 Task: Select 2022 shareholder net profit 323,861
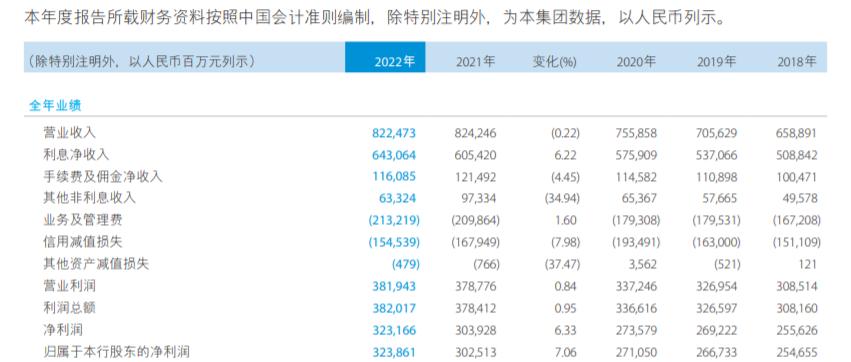[x=394, y=353]
